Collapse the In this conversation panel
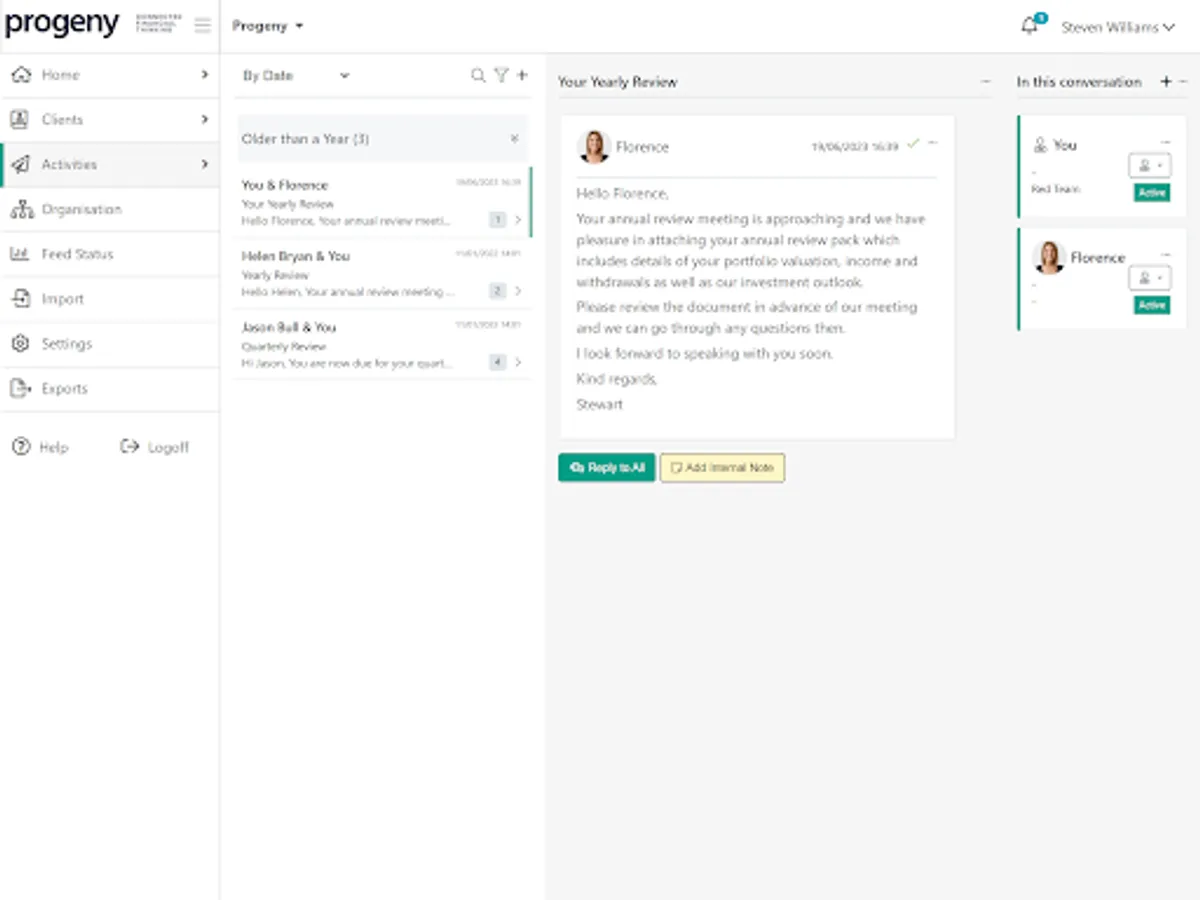 1185,81
